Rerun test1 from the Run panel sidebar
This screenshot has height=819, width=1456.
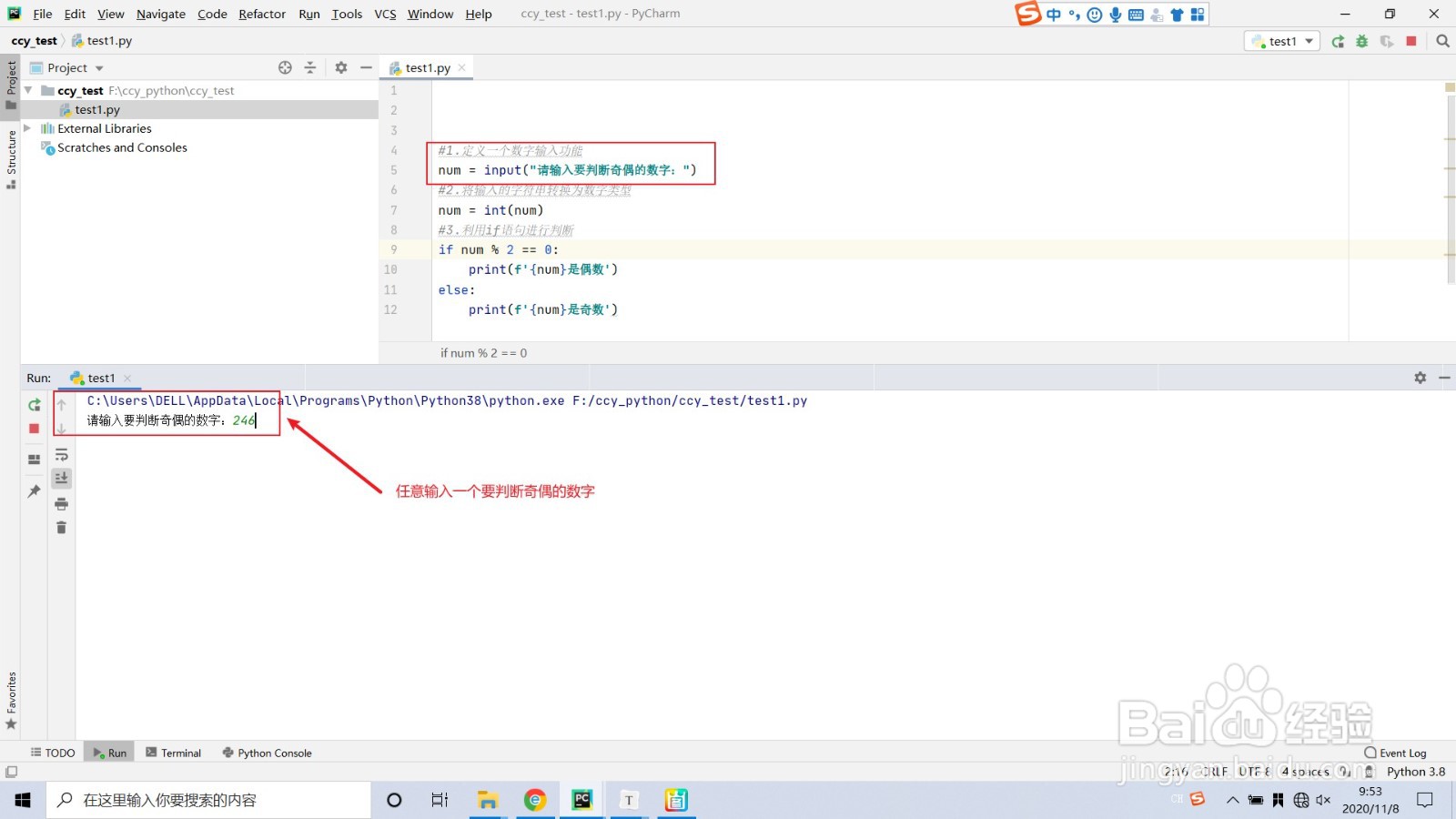click(35, 405)
